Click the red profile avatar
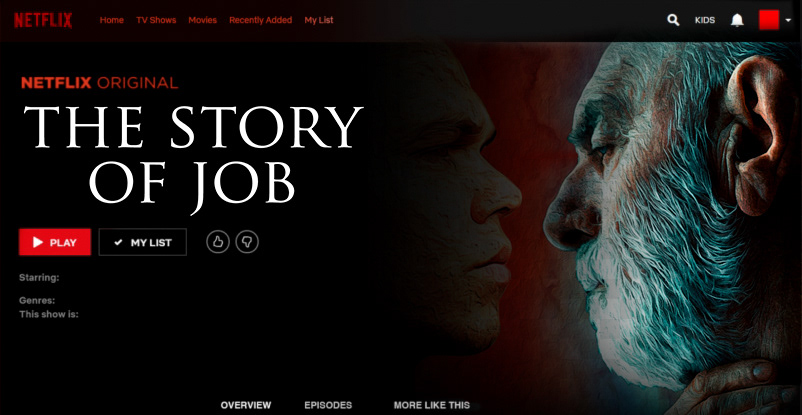 click(769, 20)
